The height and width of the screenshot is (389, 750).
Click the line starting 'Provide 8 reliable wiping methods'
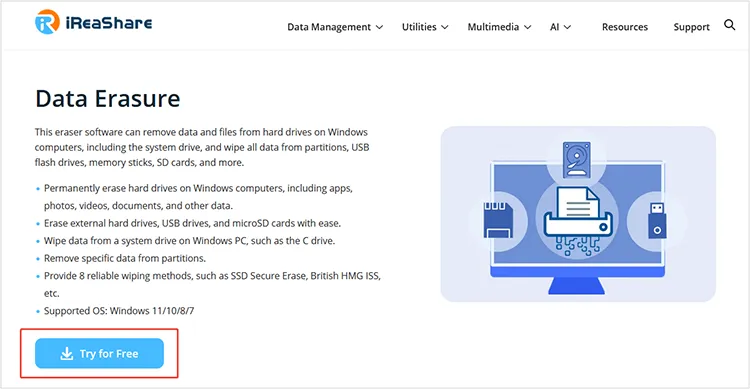(212, 284)
